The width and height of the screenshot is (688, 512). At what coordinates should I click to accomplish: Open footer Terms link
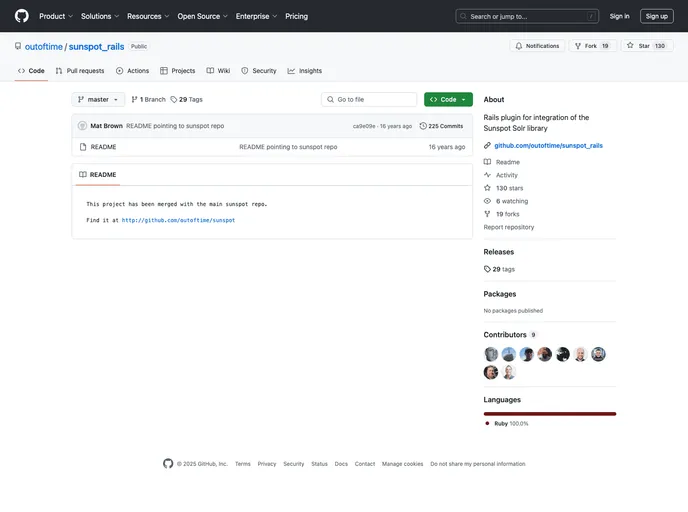click(x=243, y=464)
